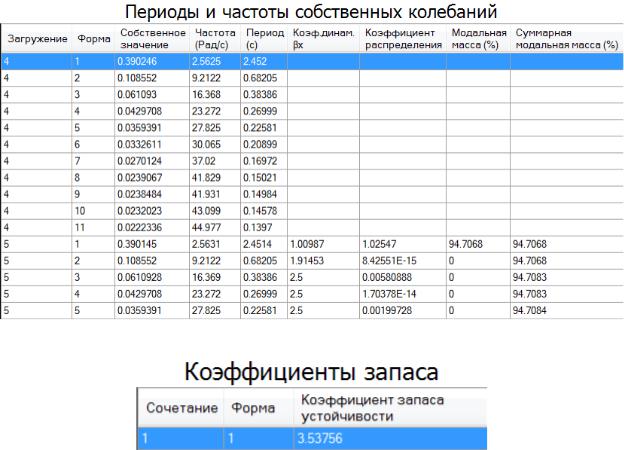Viewport: 624px width, 450px height.
Task: Select dynamic coefficient 1.91453
Action: pyautogui.click(x=323, y=261)
